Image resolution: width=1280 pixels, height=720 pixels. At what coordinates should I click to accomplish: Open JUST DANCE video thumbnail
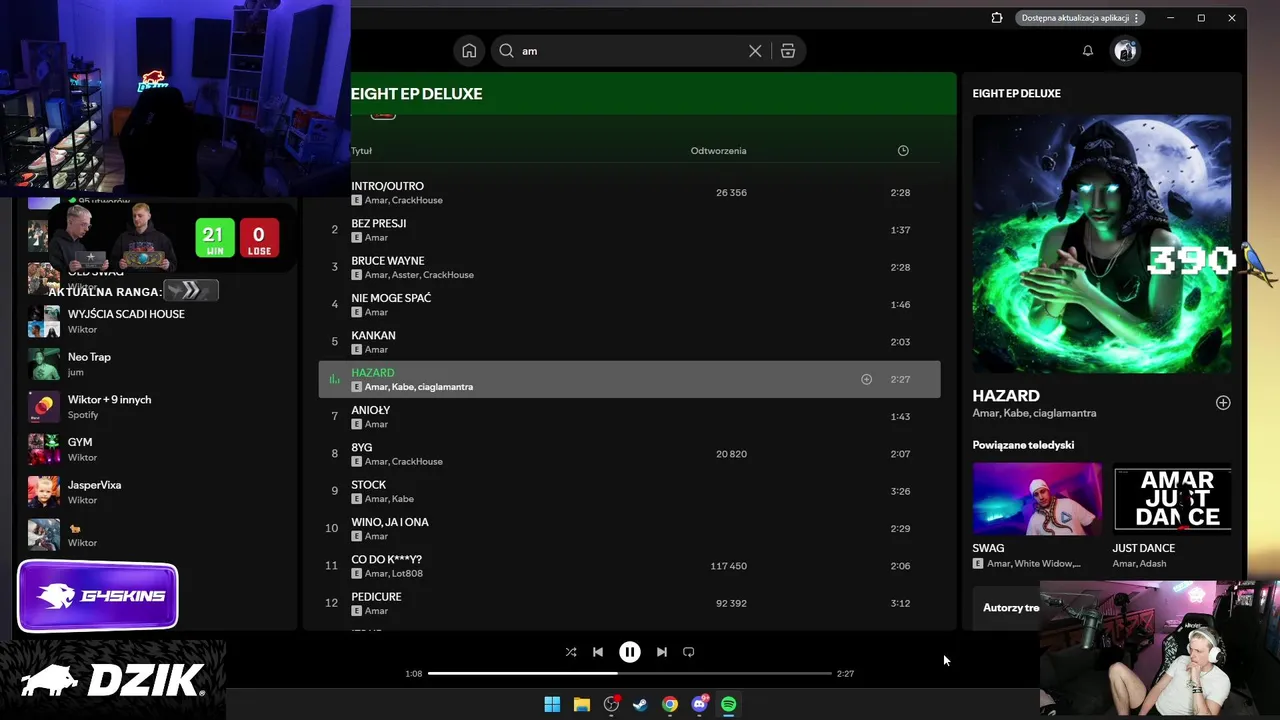tap(1172, 499)
